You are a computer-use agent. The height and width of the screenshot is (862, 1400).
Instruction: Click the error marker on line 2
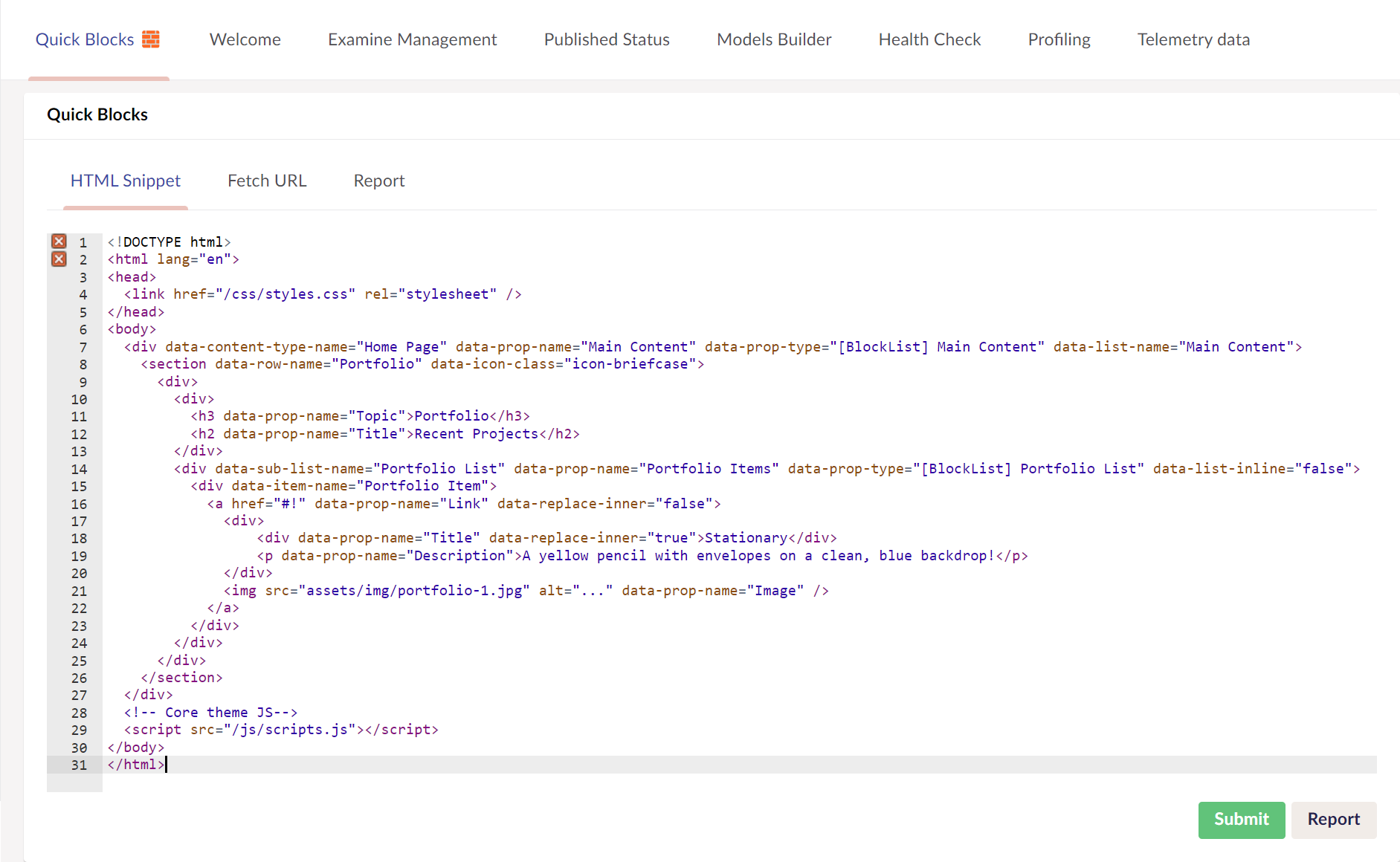pyautogui.click(x=59, y=259)
